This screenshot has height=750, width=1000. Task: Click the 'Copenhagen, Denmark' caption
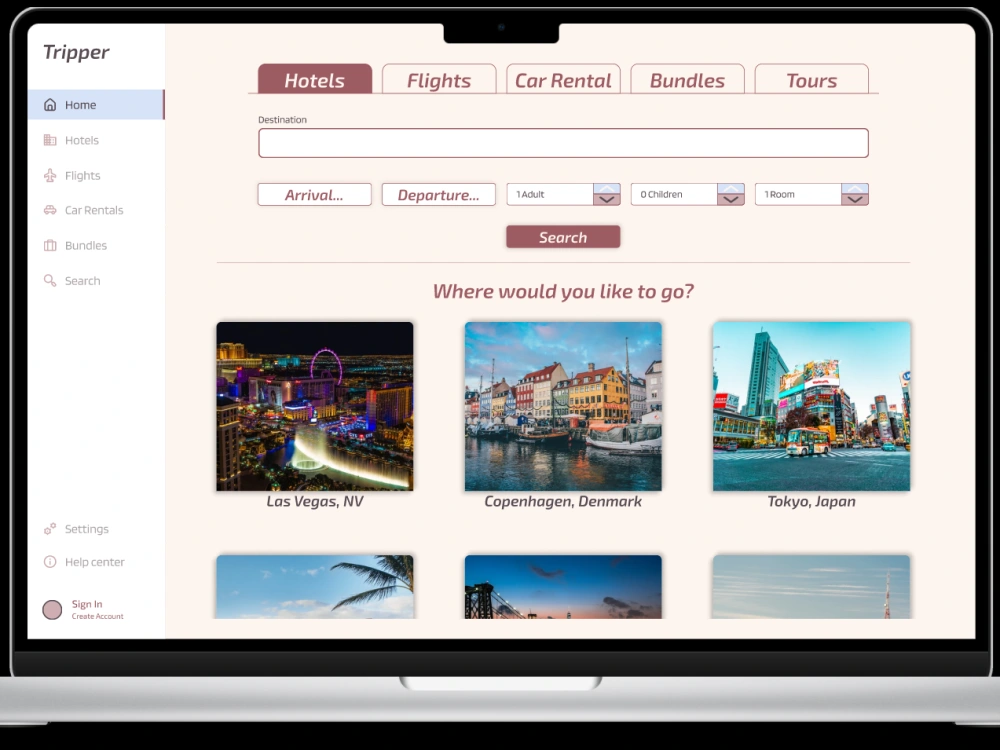(x=563, y=501)
